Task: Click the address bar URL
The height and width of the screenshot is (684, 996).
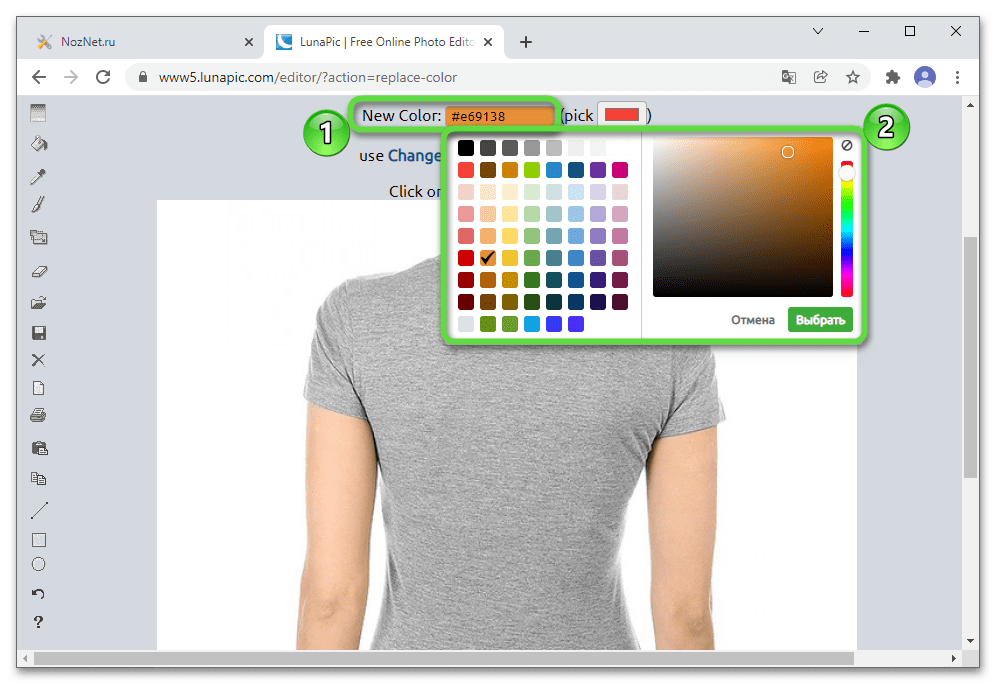Action: pyautogui.click(x=308, y=77)
